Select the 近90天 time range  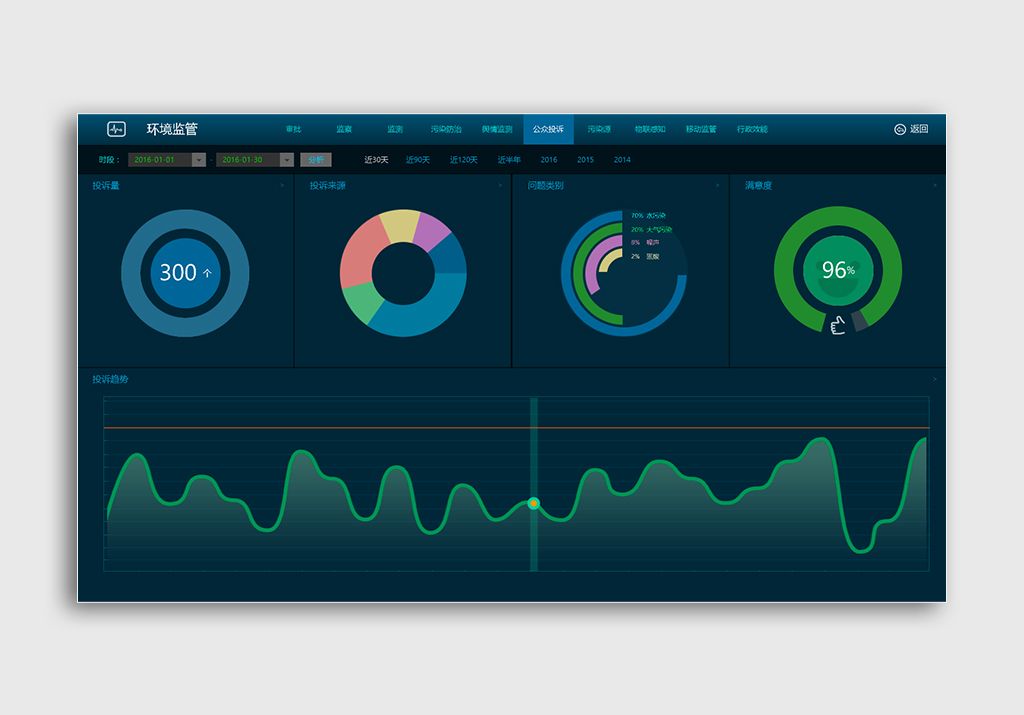(x=417, y=160)
